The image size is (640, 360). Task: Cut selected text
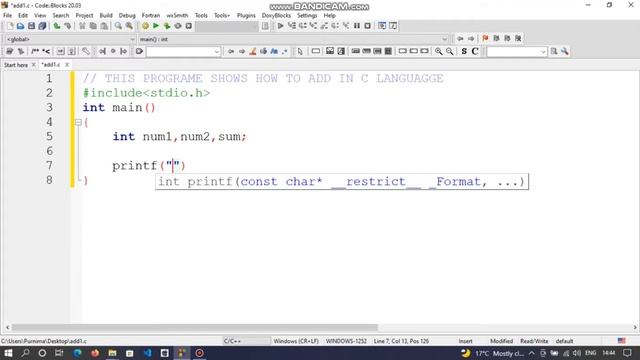(x=82, y=26)
